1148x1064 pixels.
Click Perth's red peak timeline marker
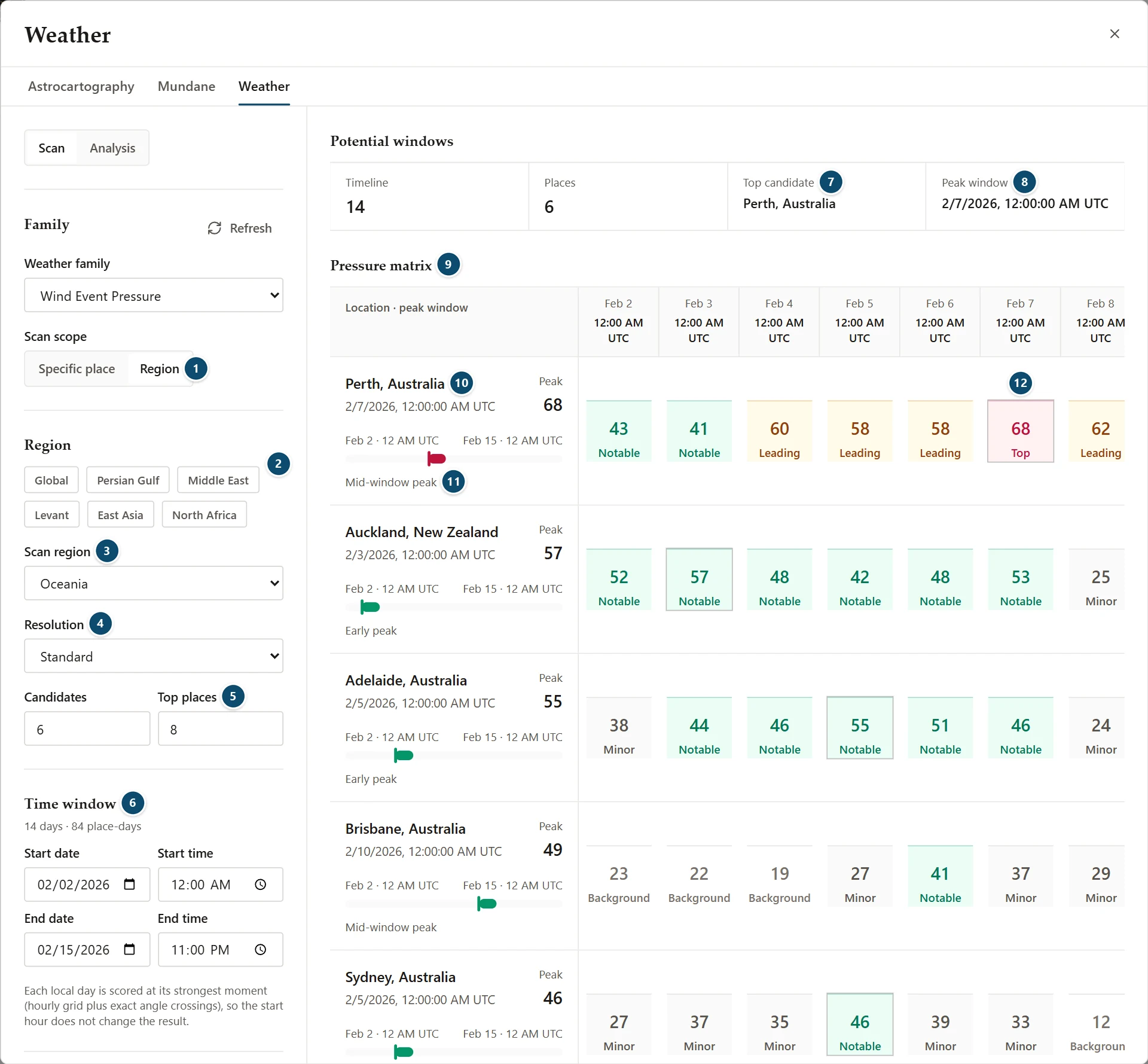[x=436, y=459]
